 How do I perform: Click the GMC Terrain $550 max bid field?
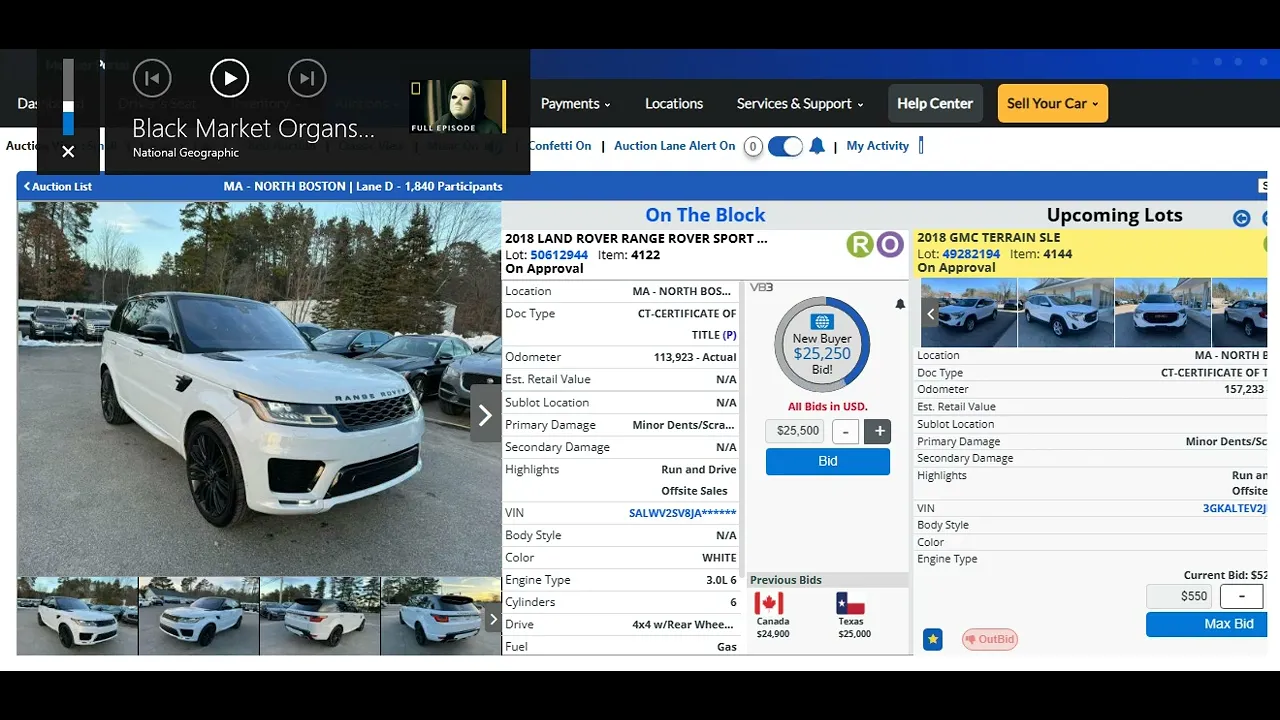1180,596
